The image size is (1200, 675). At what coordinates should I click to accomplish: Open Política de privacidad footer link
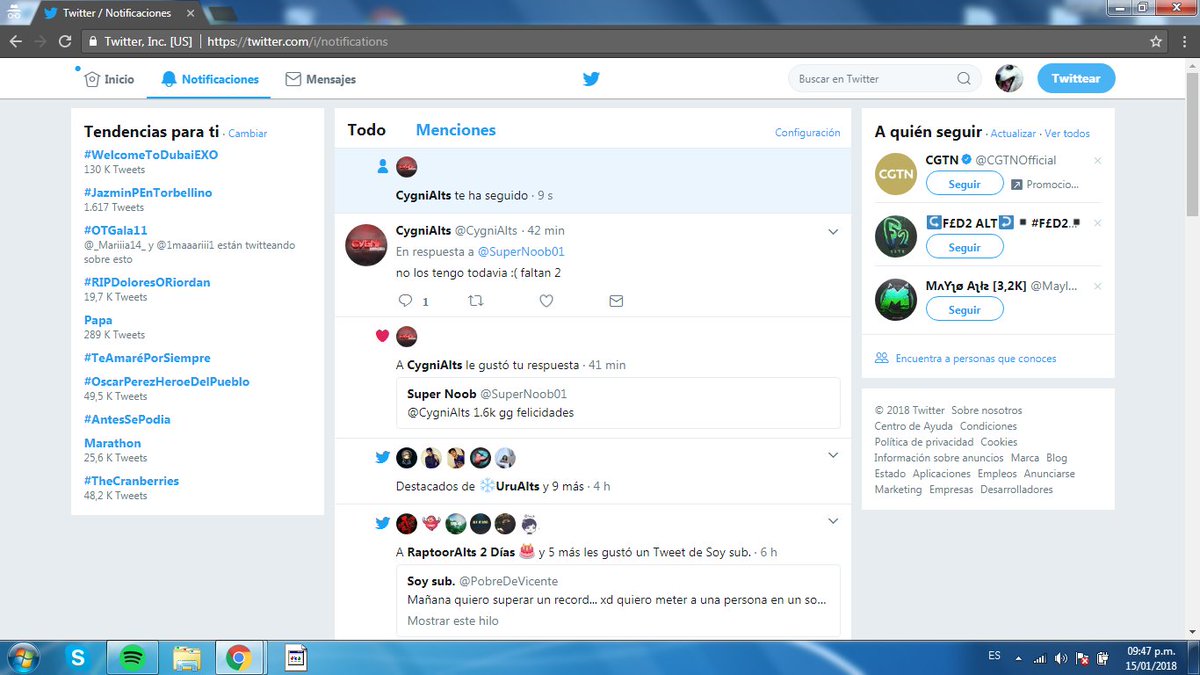pyautogui.click(x=924, y=442)
